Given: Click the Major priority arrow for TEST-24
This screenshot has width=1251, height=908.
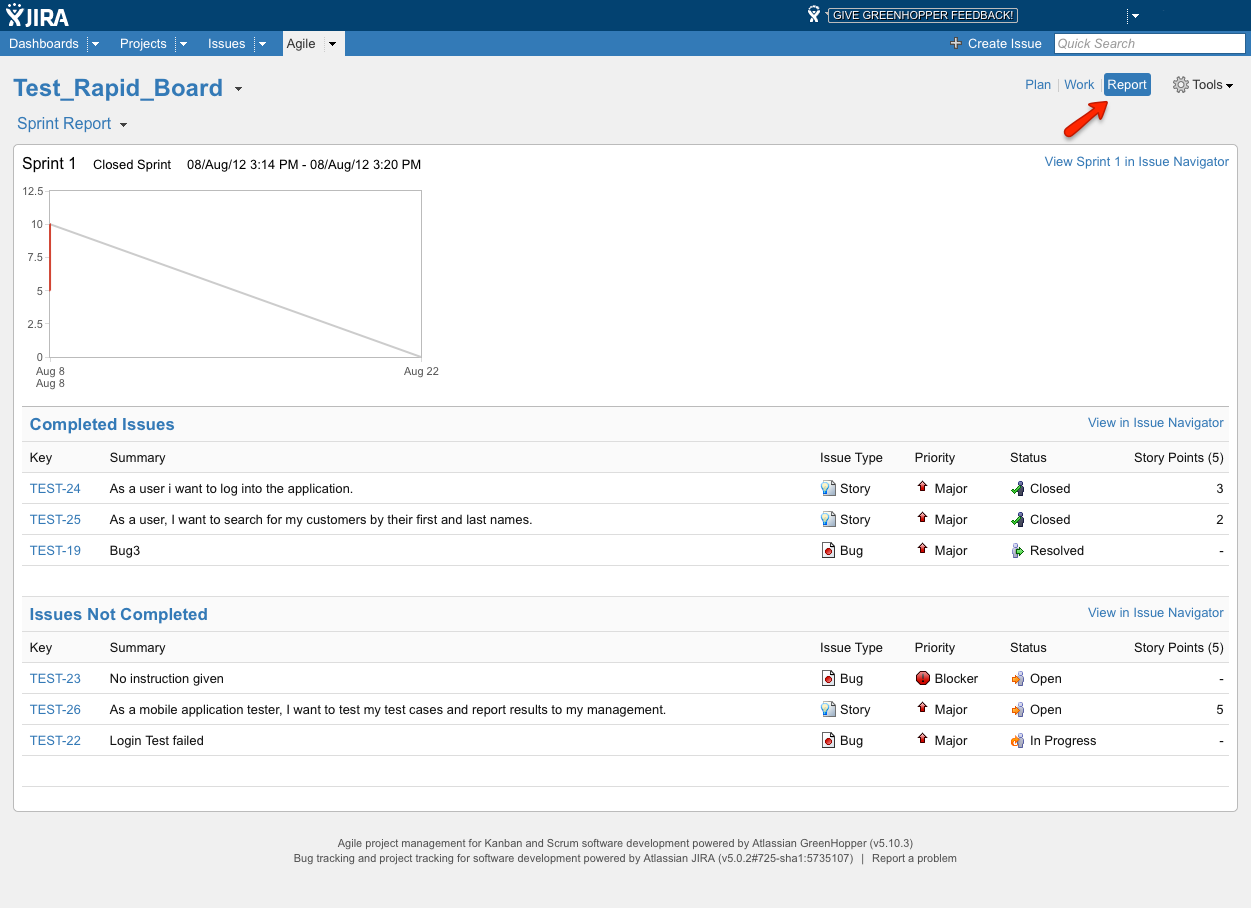Looking at the screenshot, I should (922, 487).
